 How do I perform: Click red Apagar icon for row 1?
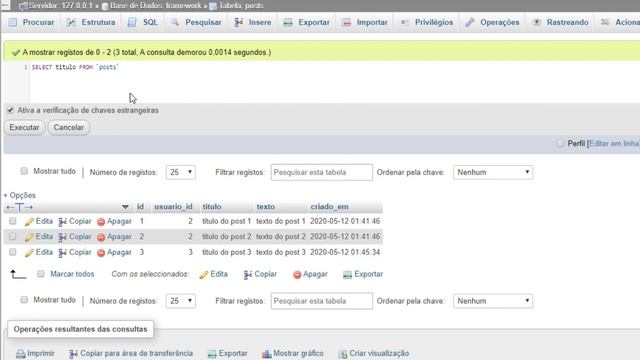point(101,222)
